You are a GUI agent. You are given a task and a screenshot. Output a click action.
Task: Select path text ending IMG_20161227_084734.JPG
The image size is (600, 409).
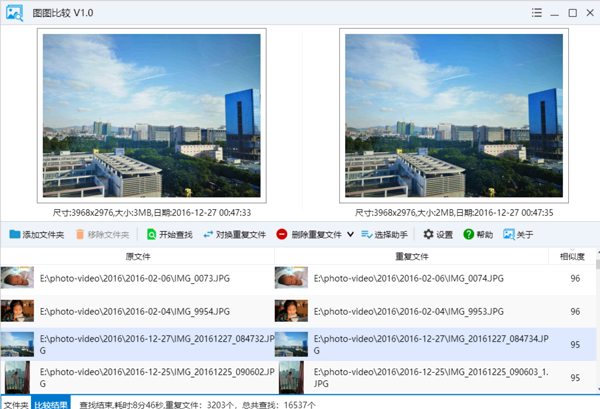pos(431,344)
